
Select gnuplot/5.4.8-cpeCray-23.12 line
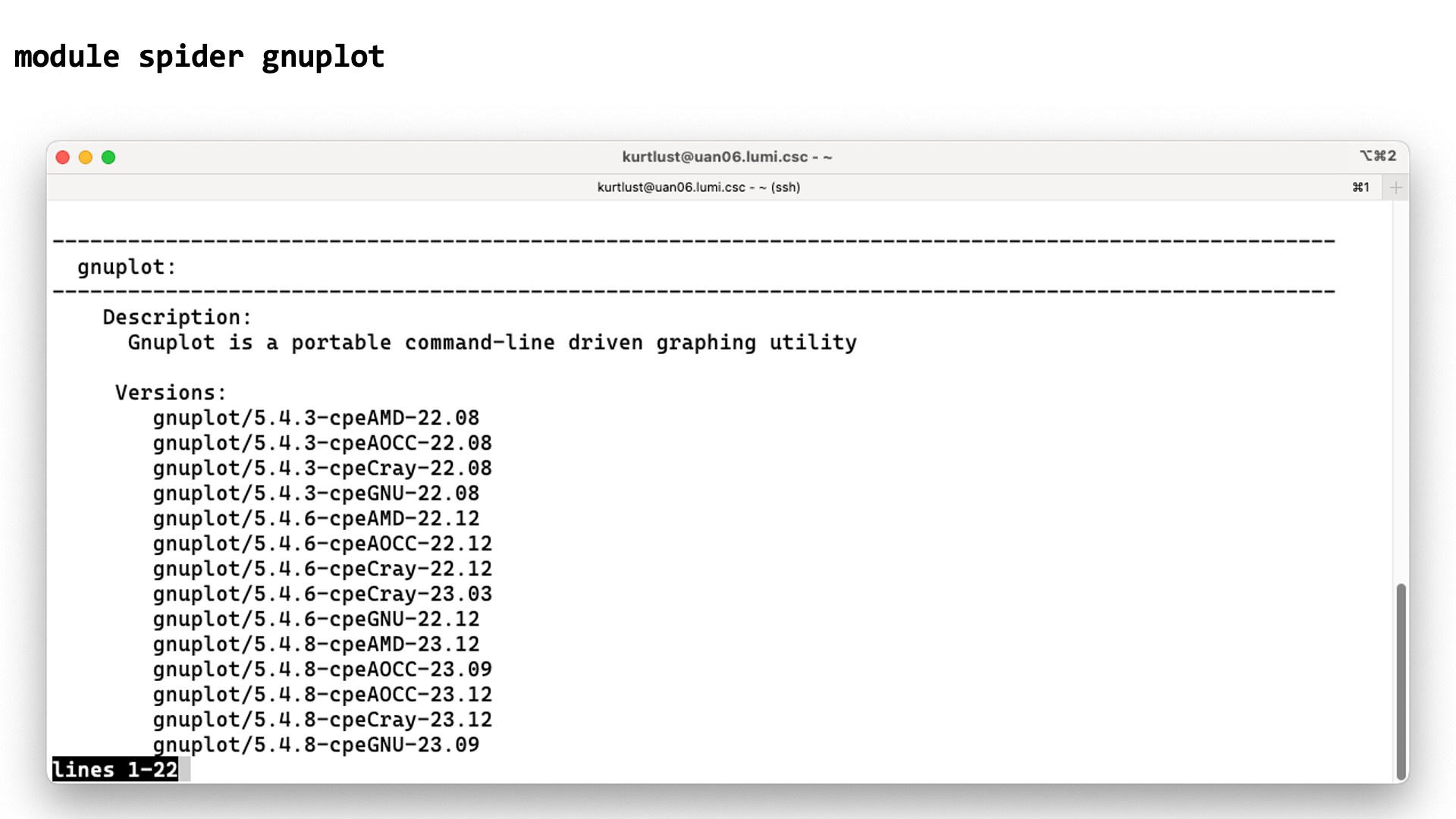pyautogui.click(x=322, y=719)
